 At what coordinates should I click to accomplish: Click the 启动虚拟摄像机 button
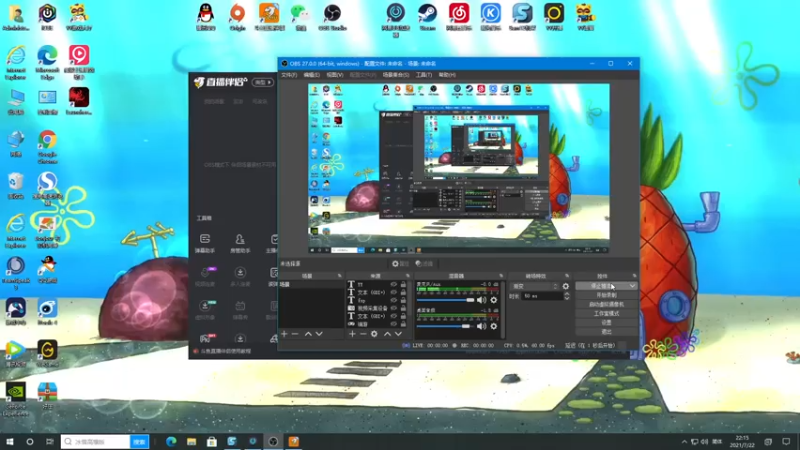pyautogui.click(x=606, y=305)
